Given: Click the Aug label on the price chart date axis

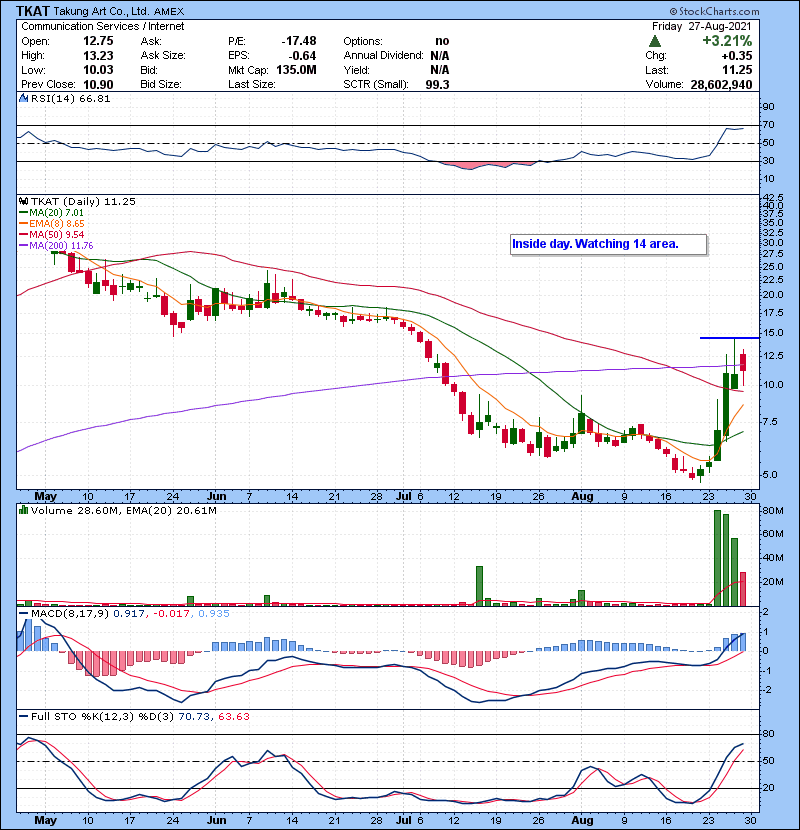Looking at the screenshot, I should [x=582, y=496].
